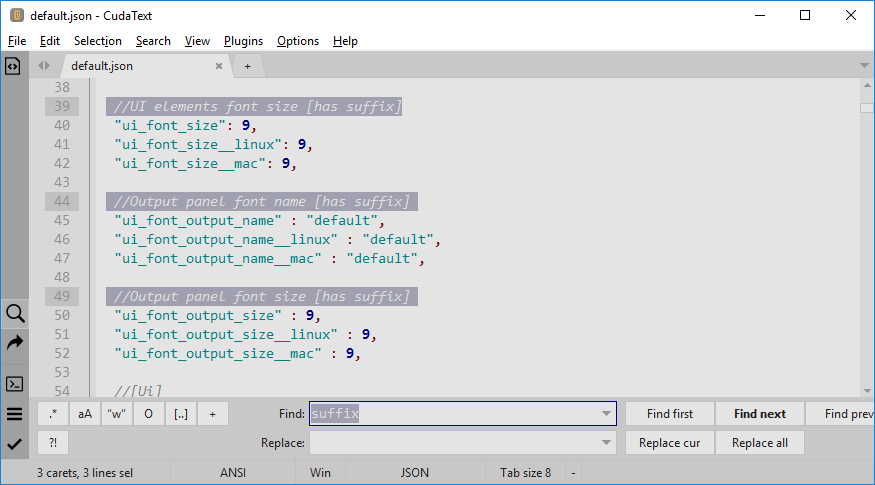Click the Replace all button
This screenshot has height=485, width=875.
[759, 443]
